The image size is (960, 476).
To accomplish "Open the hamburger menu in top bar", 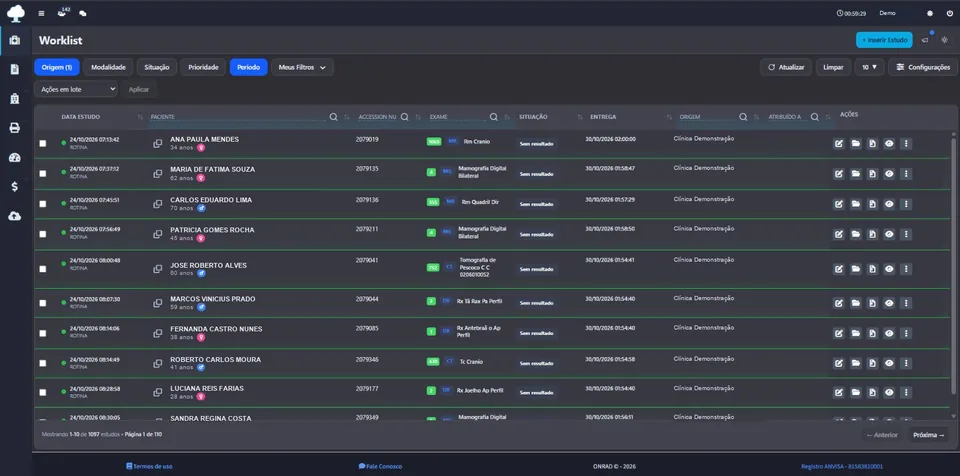I will coord(41,13).
